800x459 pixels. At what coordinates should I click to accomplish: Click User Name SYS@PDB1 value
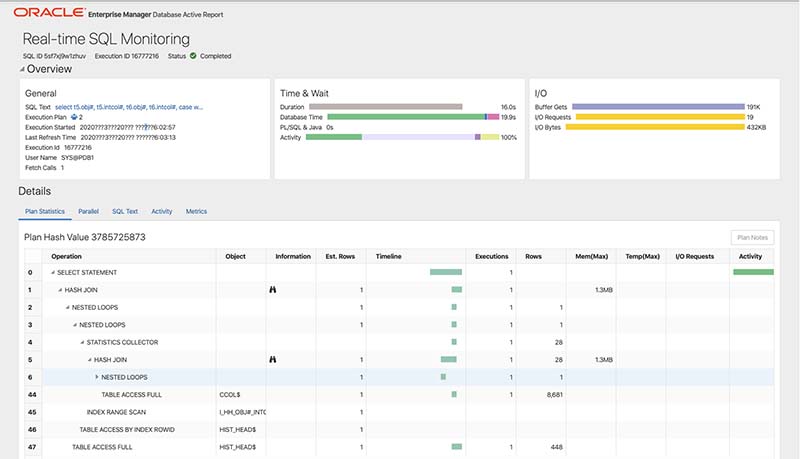[78, 158]
